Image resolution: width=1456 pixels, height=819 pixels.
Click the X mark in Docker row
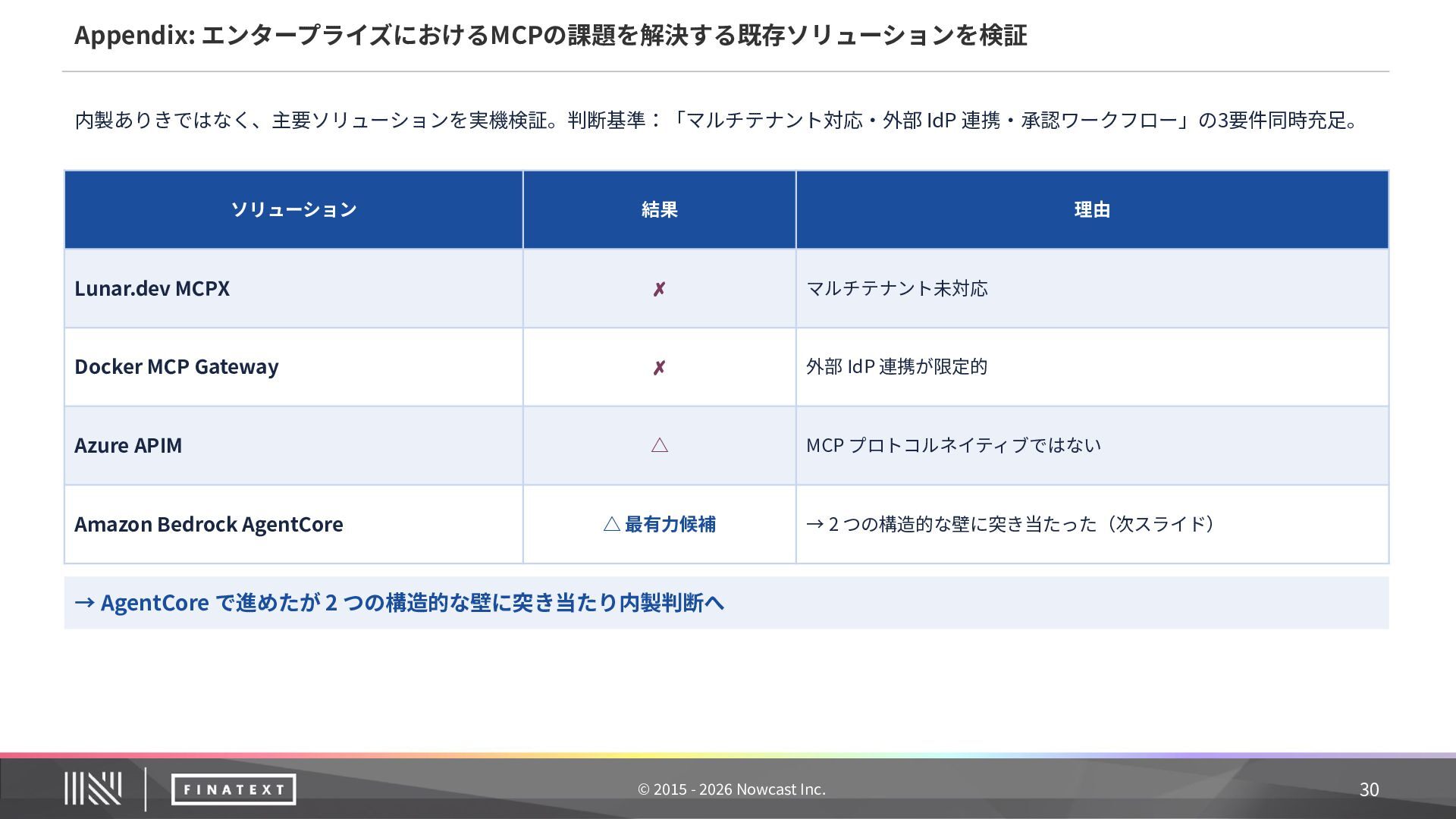pyautogui.click(x=659, y=368)
